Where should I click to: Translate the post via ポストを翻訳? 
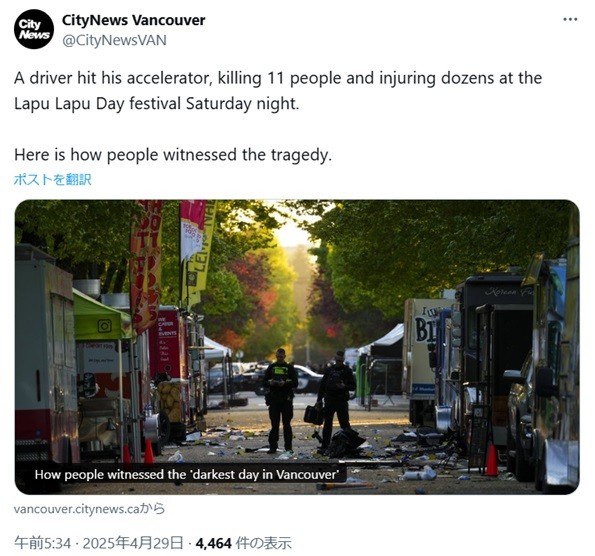tap(52, 180)
